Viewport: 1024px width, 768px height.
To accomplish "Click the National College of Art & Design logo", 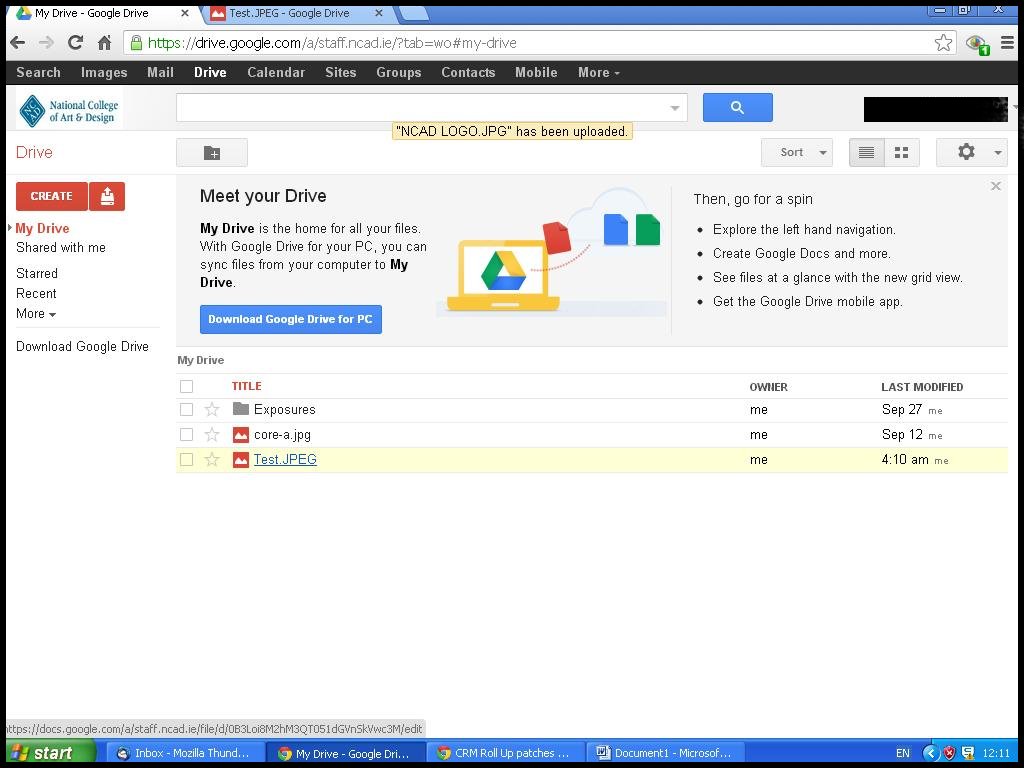I will 69,110.
